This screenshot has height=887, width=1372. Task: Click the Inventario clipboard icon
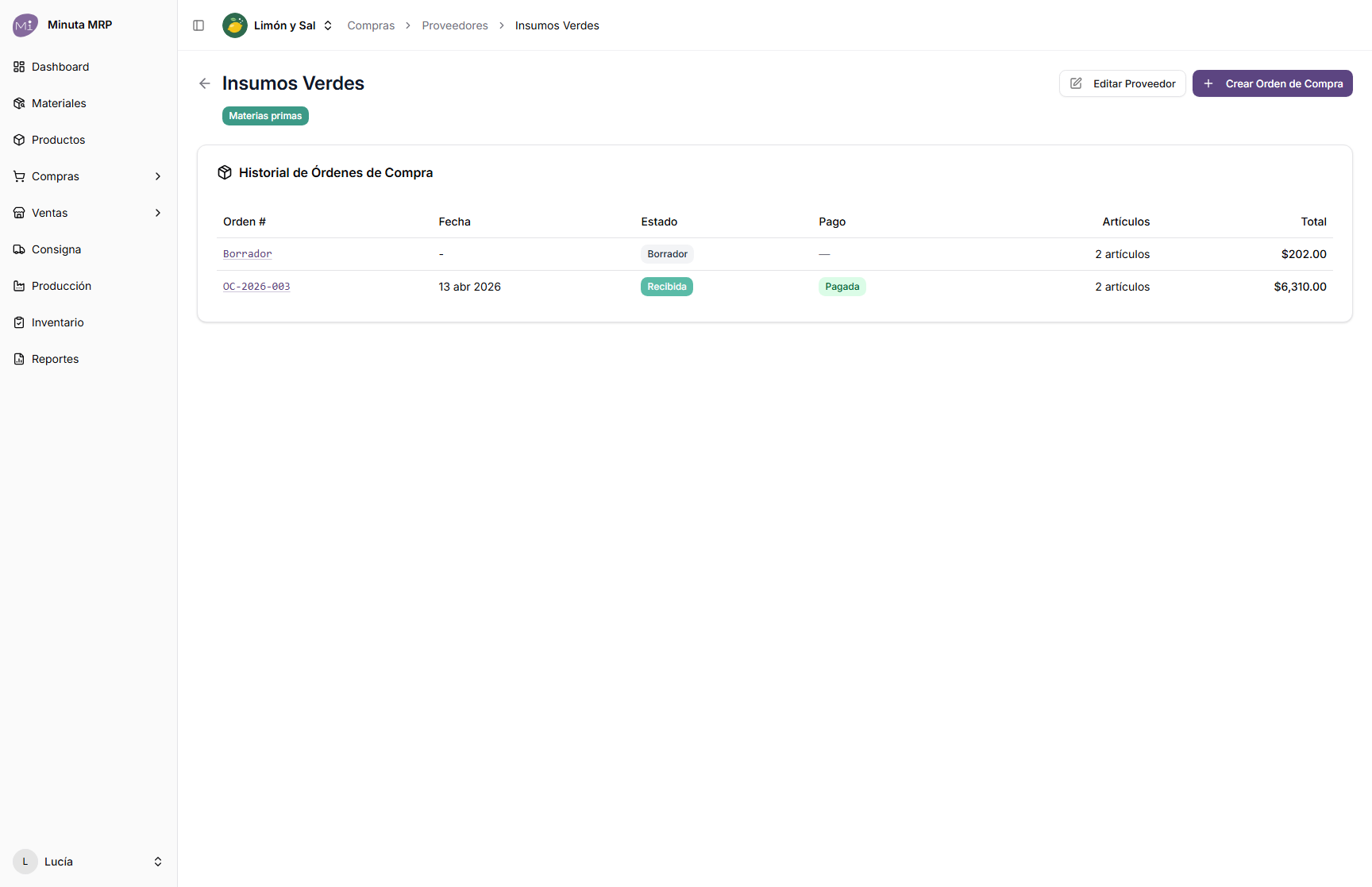tap(19, 322)
